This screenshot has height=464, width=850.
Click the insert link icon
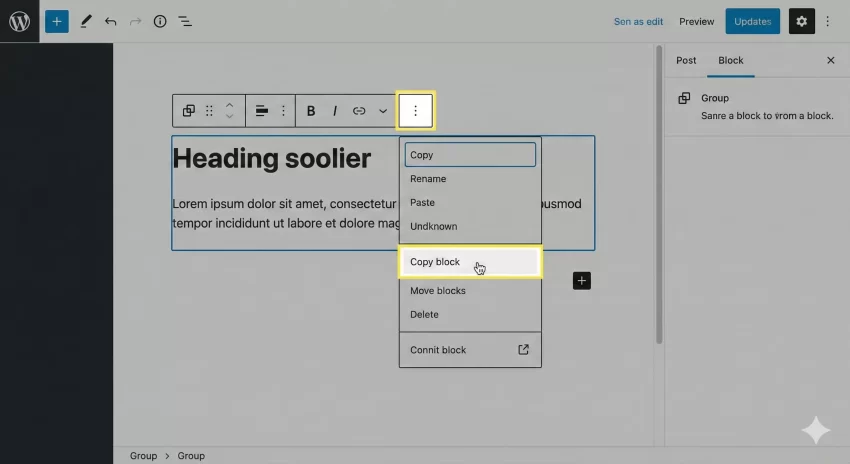[359, 111]
